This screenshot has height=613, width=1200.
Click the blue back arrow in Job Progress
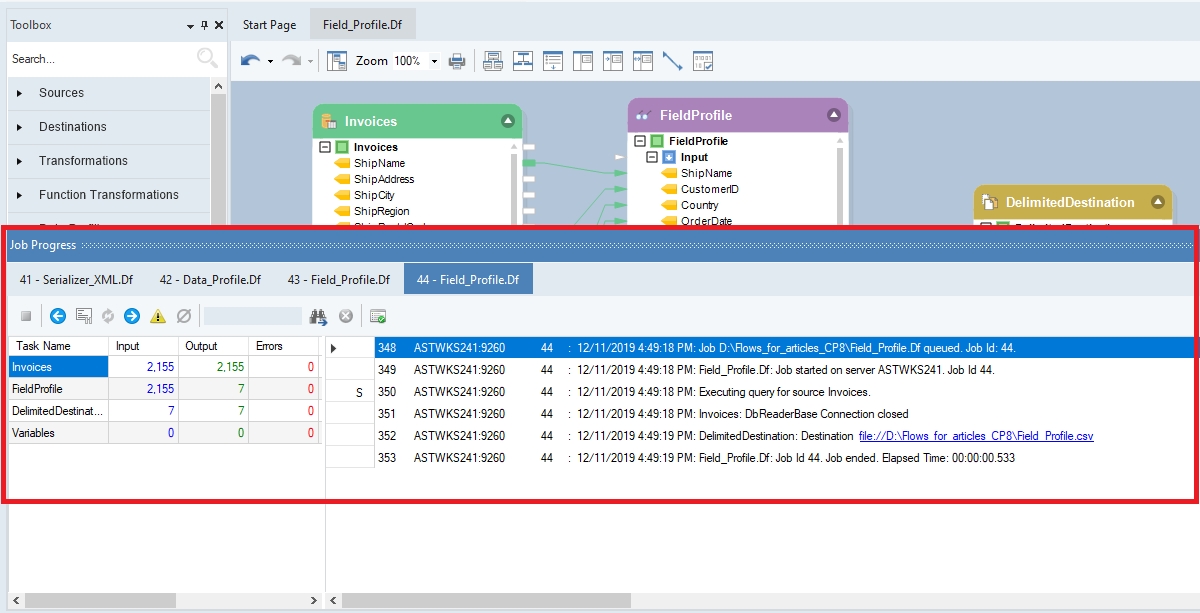click(x=58, y=316)
